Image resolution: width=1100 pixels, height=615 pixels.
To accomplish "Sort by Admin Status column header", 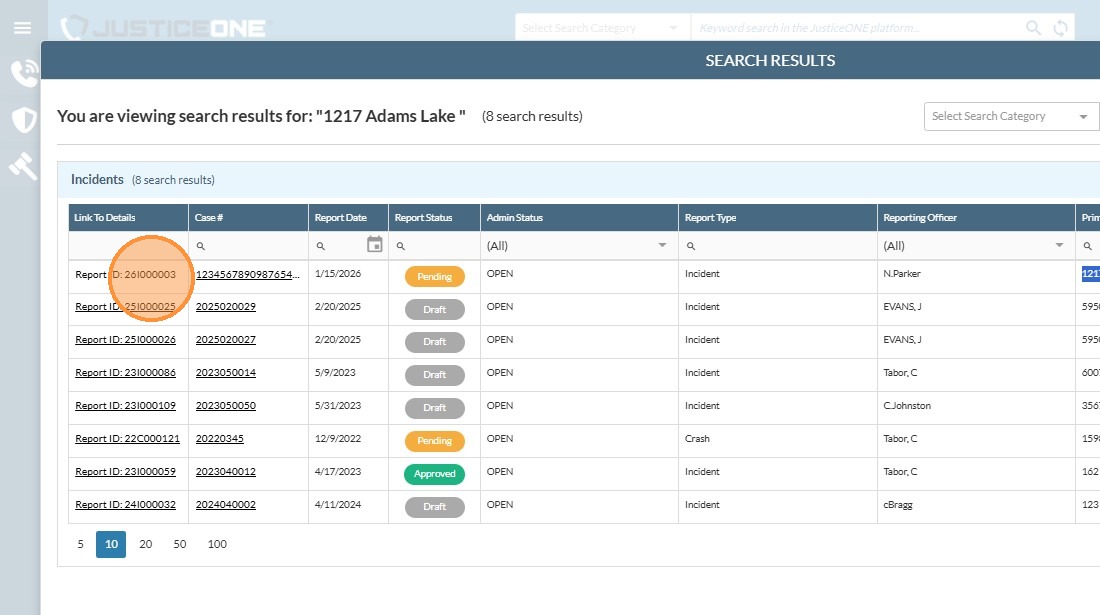I will [x=579, y=217].
